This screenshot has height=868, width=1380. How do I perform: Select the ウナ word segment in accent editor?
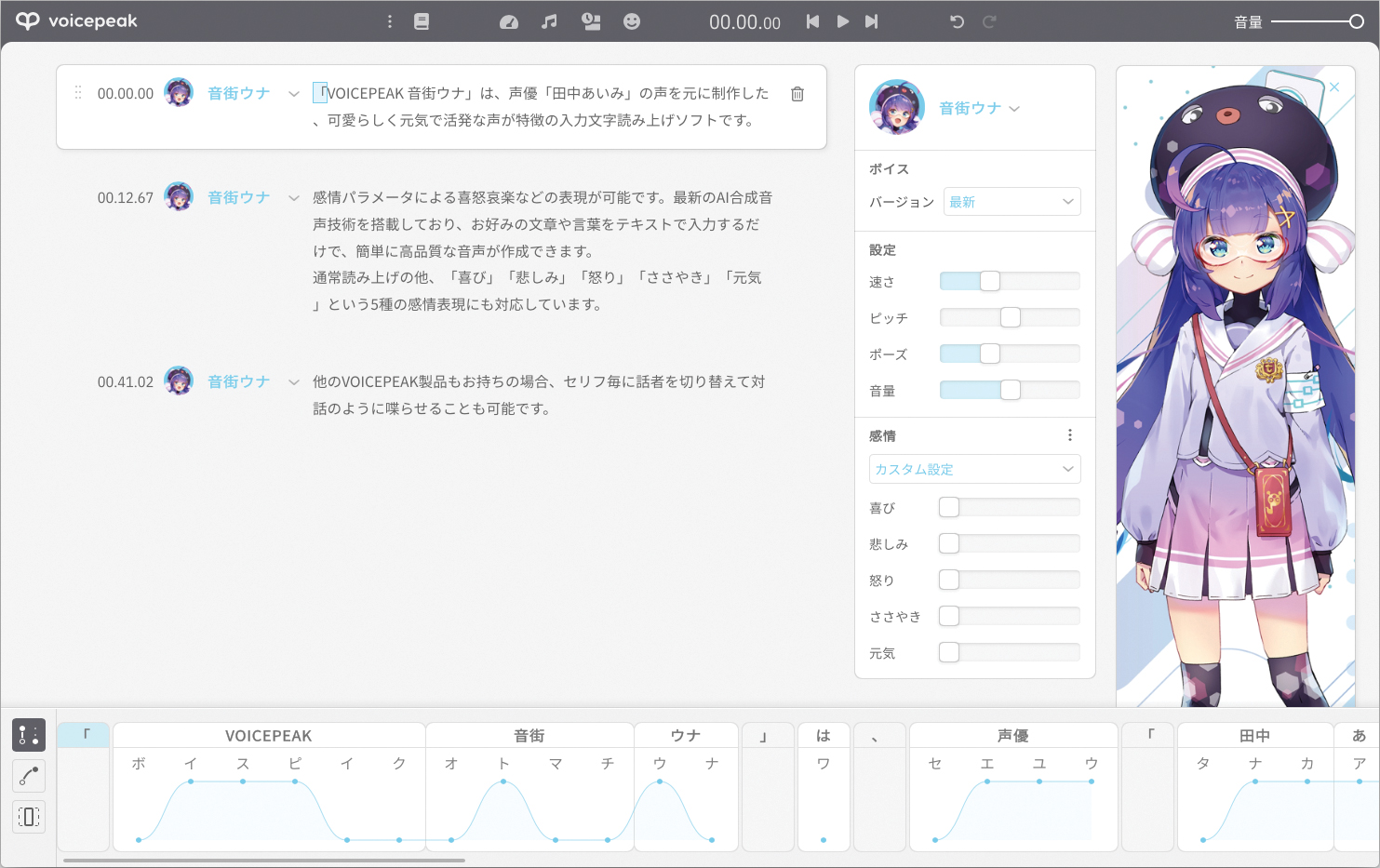[686, 735]
